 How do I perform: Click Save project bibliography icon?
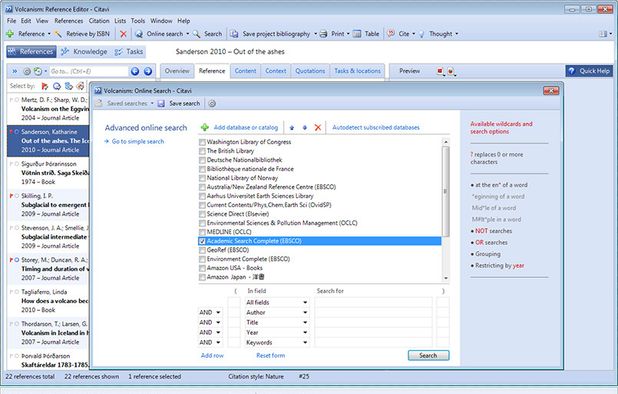pos(234,34)
